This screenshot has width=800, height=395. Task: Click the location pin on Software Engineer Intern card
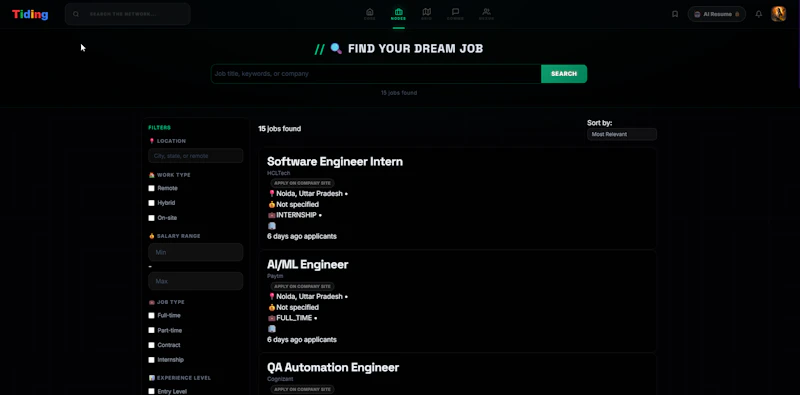[x=272, y=194]
